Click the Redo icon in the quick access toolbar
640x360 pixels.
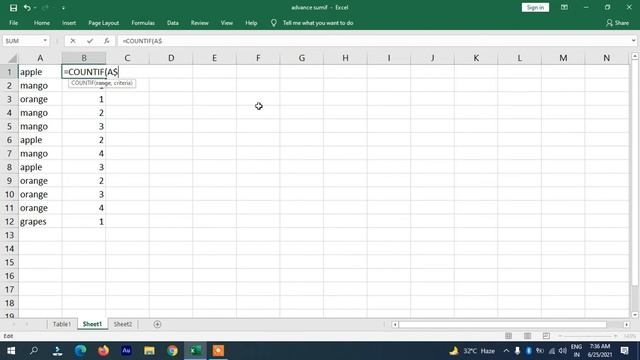(45, 8)
